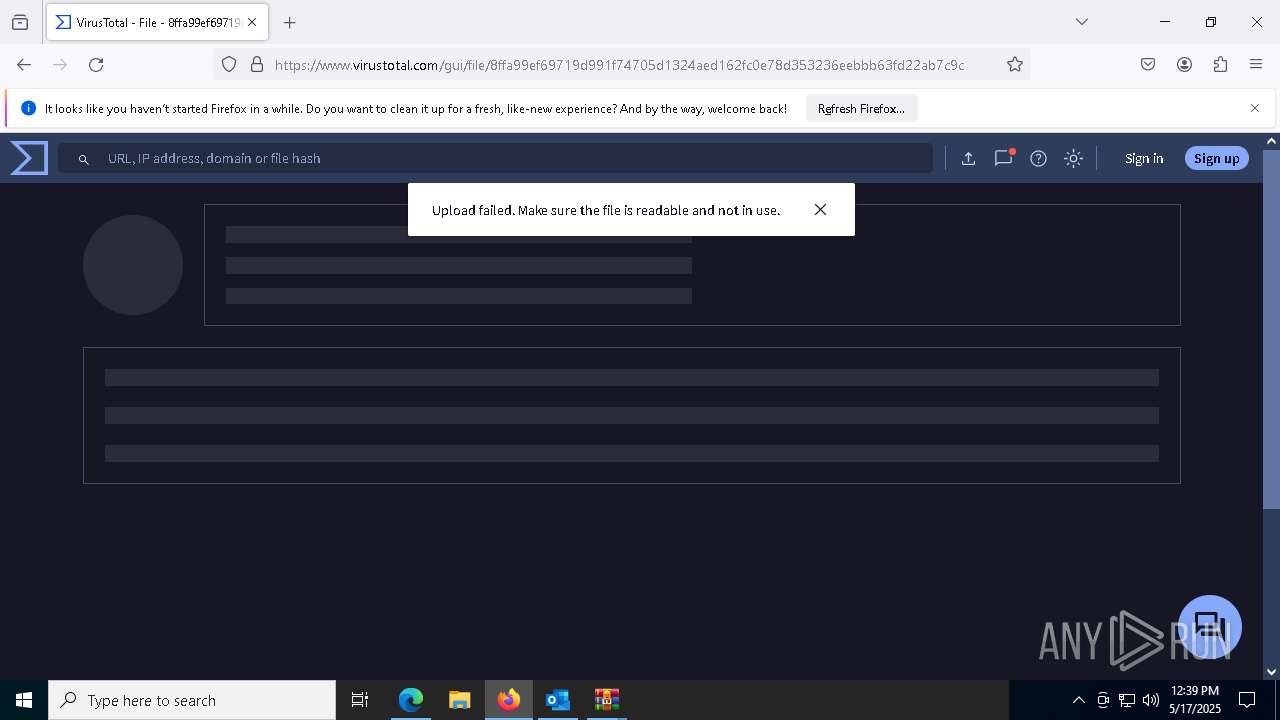Viewport: 1280px width, 720px height.
Task: Dismiss the Upload failed message
Action: coord(820,209)
